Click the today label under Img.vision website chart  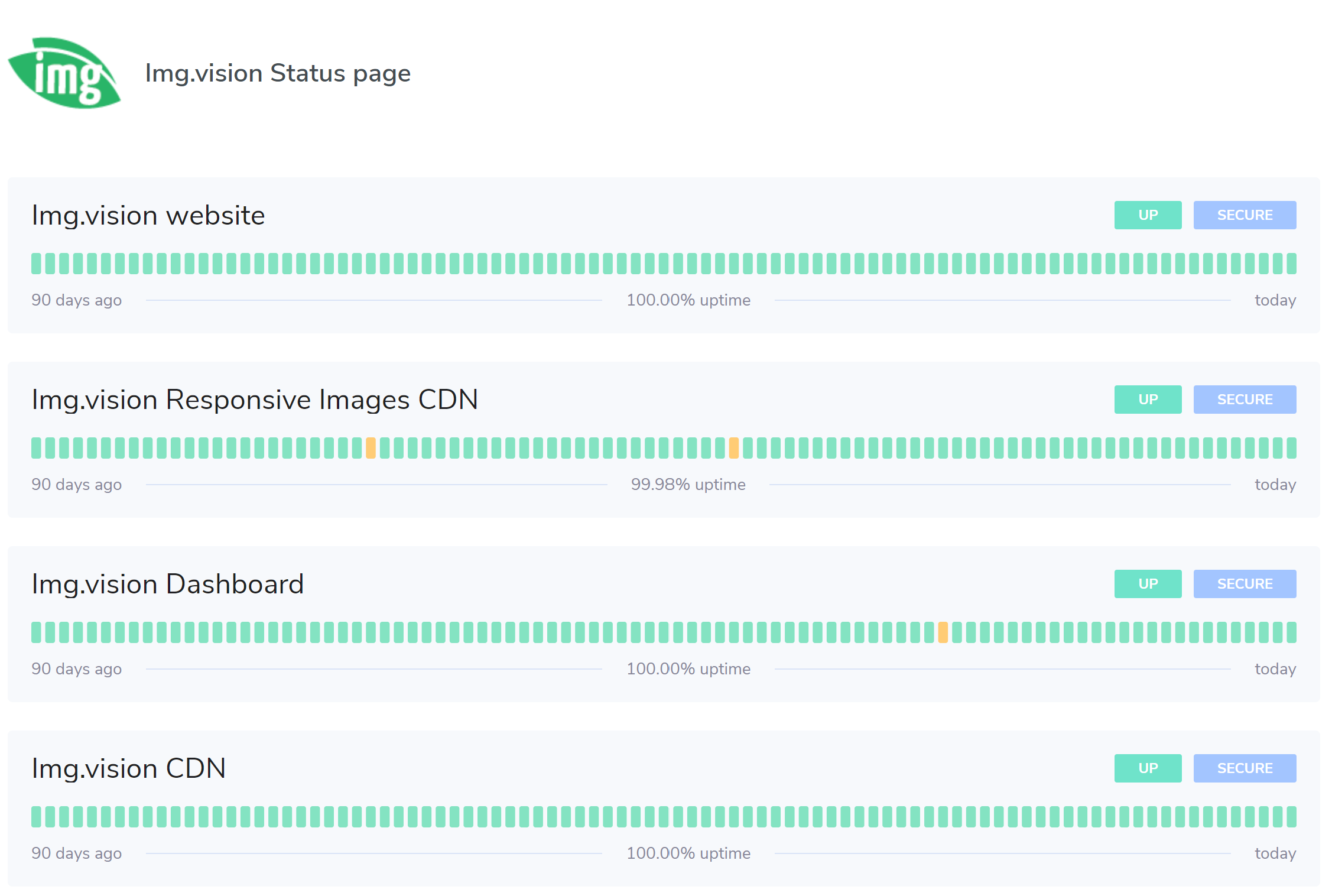click(x=1274, y=300)
